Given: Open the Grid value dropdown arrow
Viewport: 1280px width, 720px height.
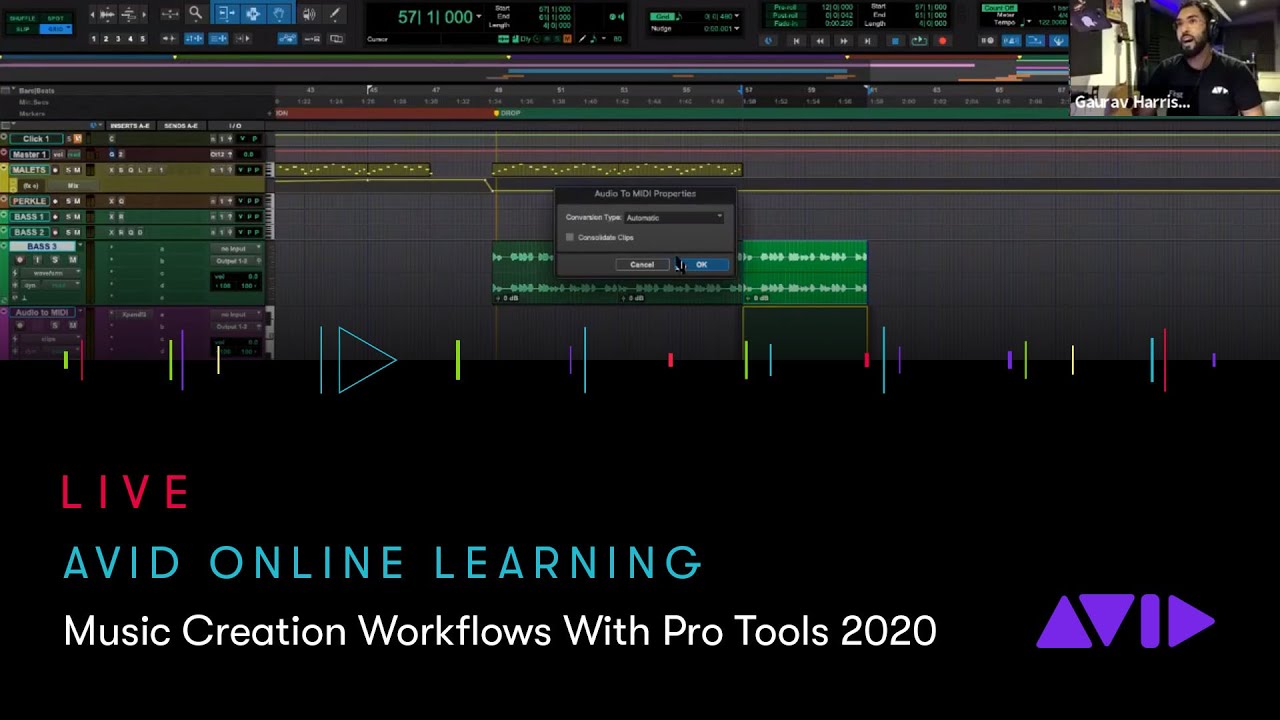Looking at the screenshot, I should click(737, 16).
